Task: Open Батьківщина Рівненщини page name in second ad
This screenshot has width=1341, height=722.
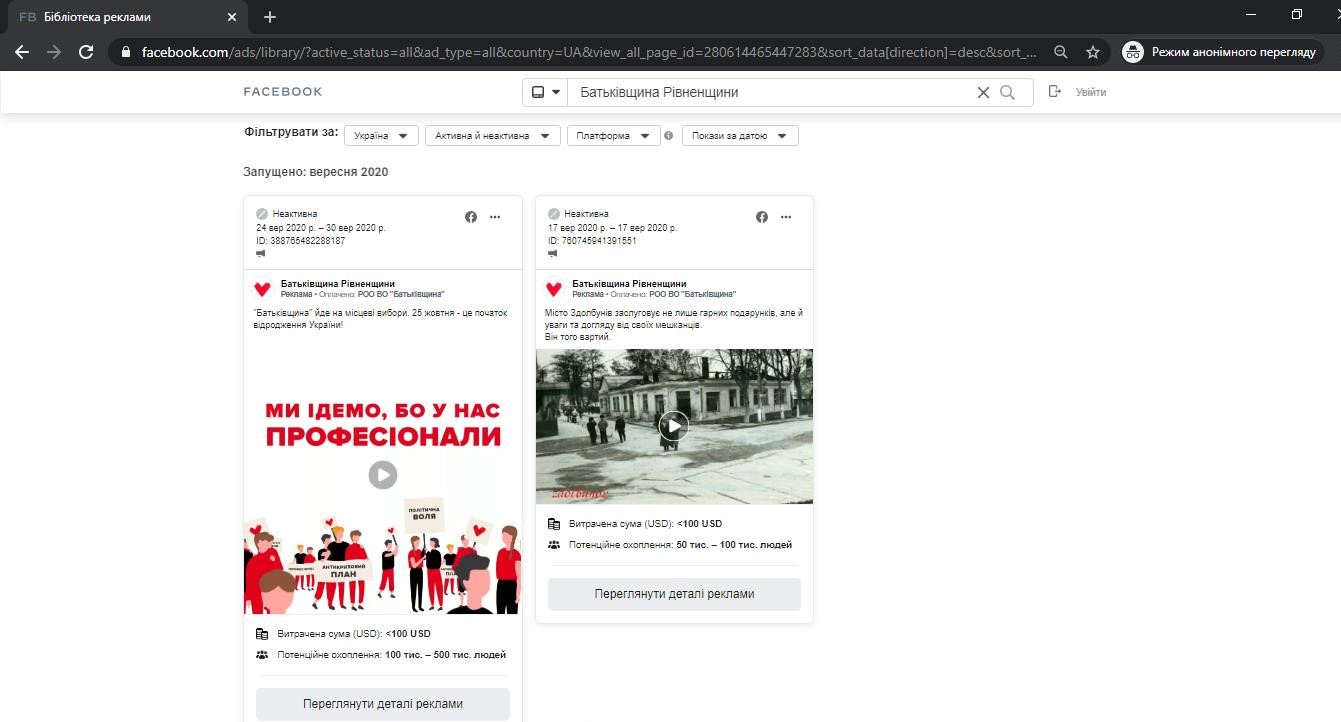Action: click(629, 284)
